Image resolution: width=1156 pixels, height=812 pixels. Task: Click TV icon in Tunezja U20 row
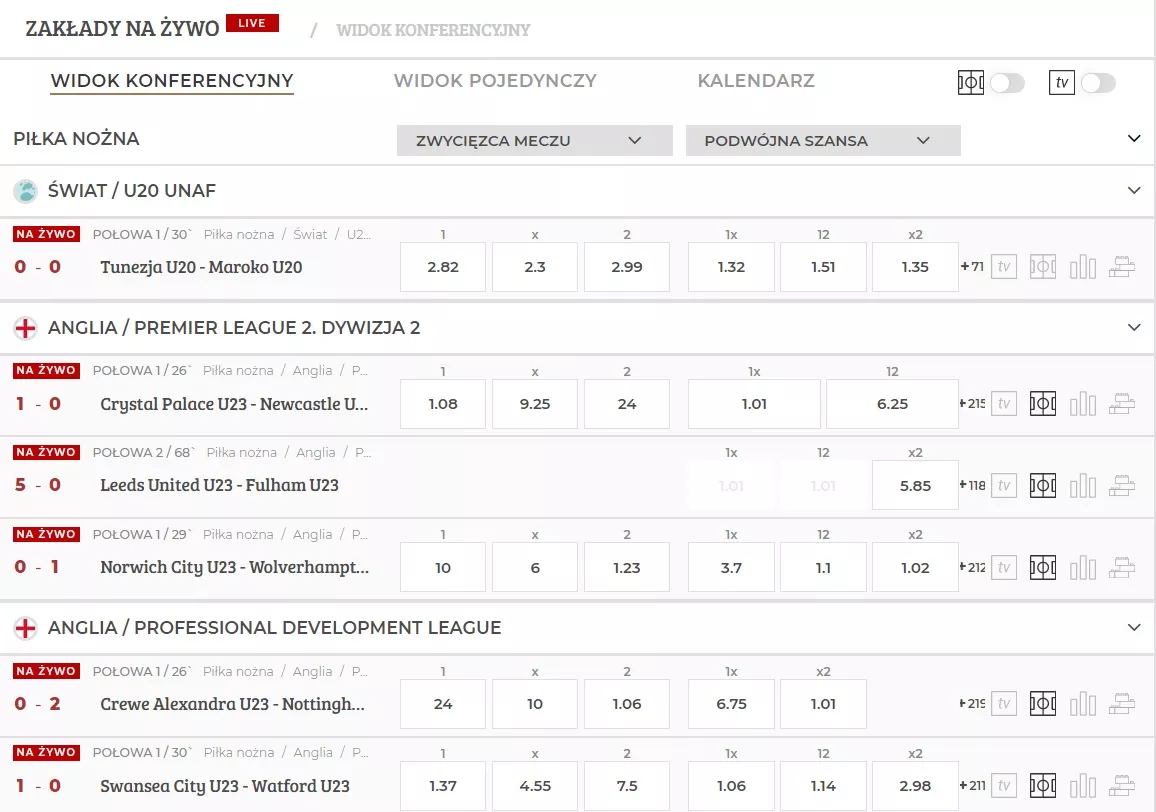[x=1004, y=267]
